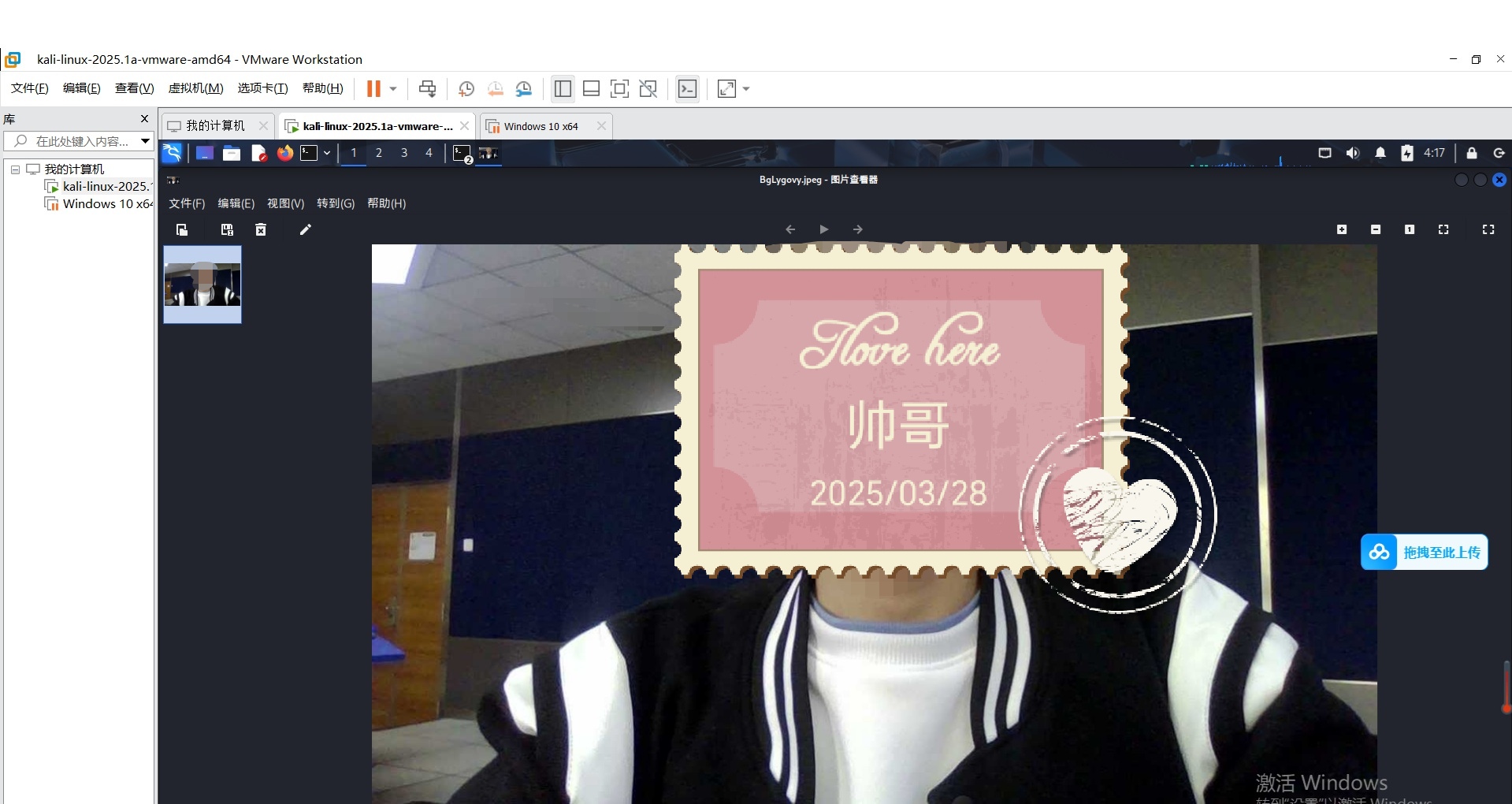Open VMware 文件(F) menu

pos(30,88)
